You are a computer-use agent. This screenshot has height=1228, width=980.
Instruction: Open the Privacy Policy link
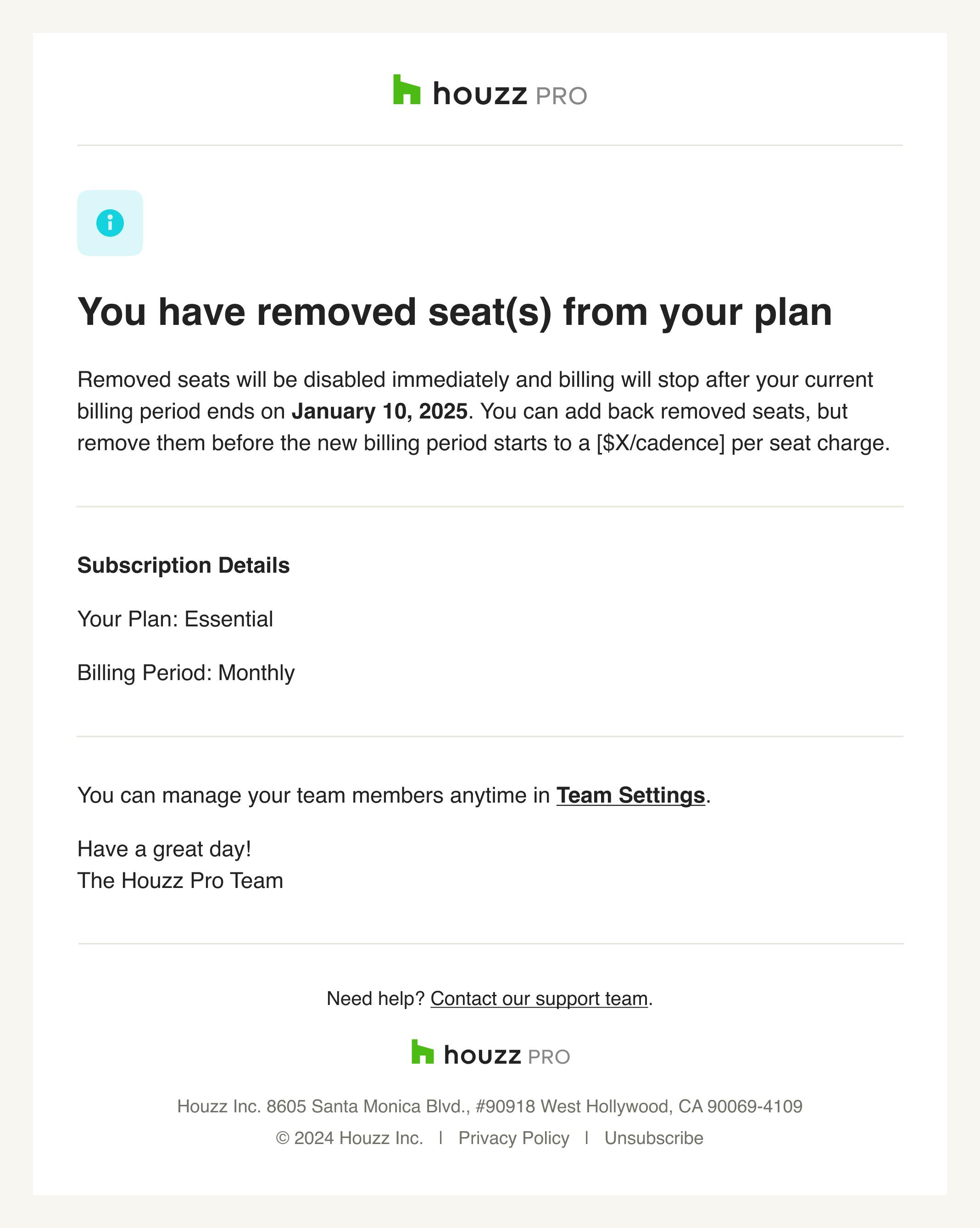coord(514,1138)
